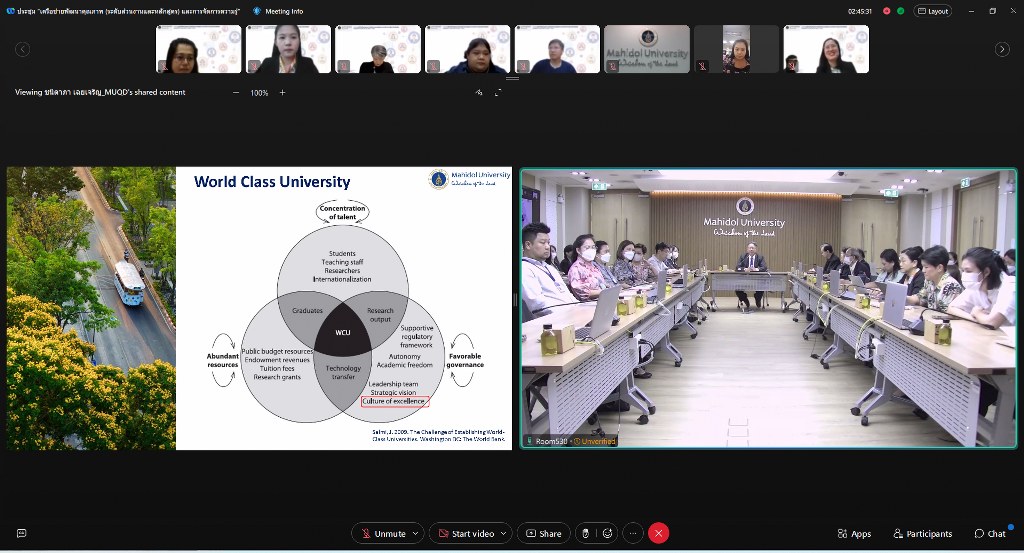Show previous participants with left arrow

22,49
